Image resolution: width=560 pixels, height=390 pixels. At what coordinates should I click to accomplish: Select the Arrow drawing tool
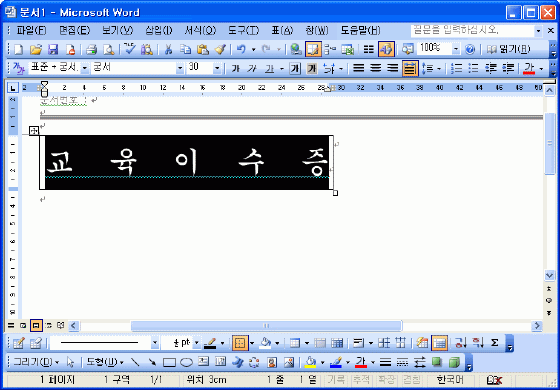(x=152, y=363)
